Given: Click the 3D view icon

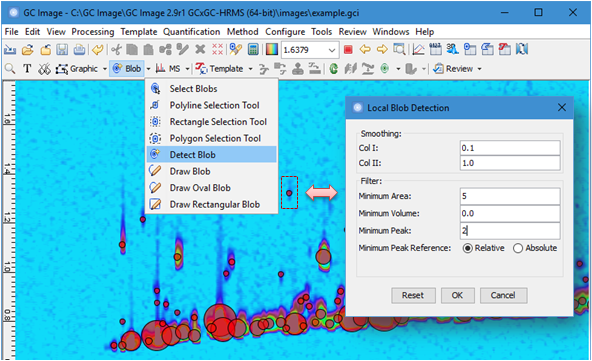Looking at the screenshot, I should [452, 49].
